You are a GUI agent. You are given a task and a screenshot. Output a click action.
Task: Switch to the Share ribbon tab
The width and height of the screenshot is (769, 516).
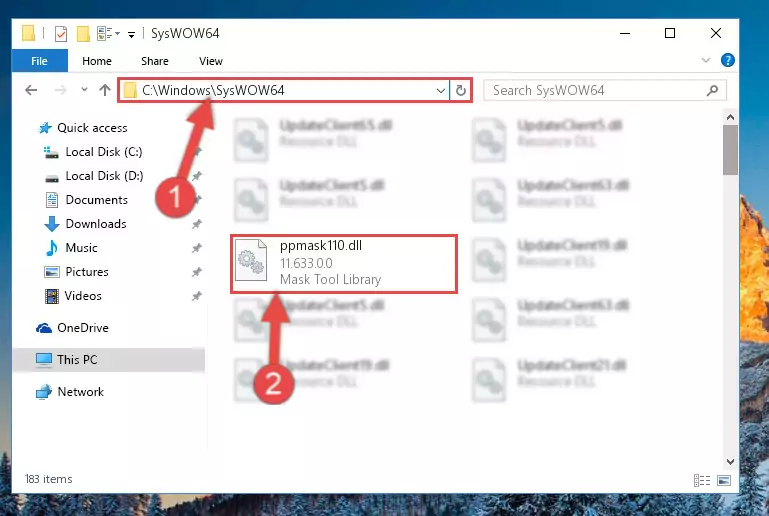(x=154, y=61)
